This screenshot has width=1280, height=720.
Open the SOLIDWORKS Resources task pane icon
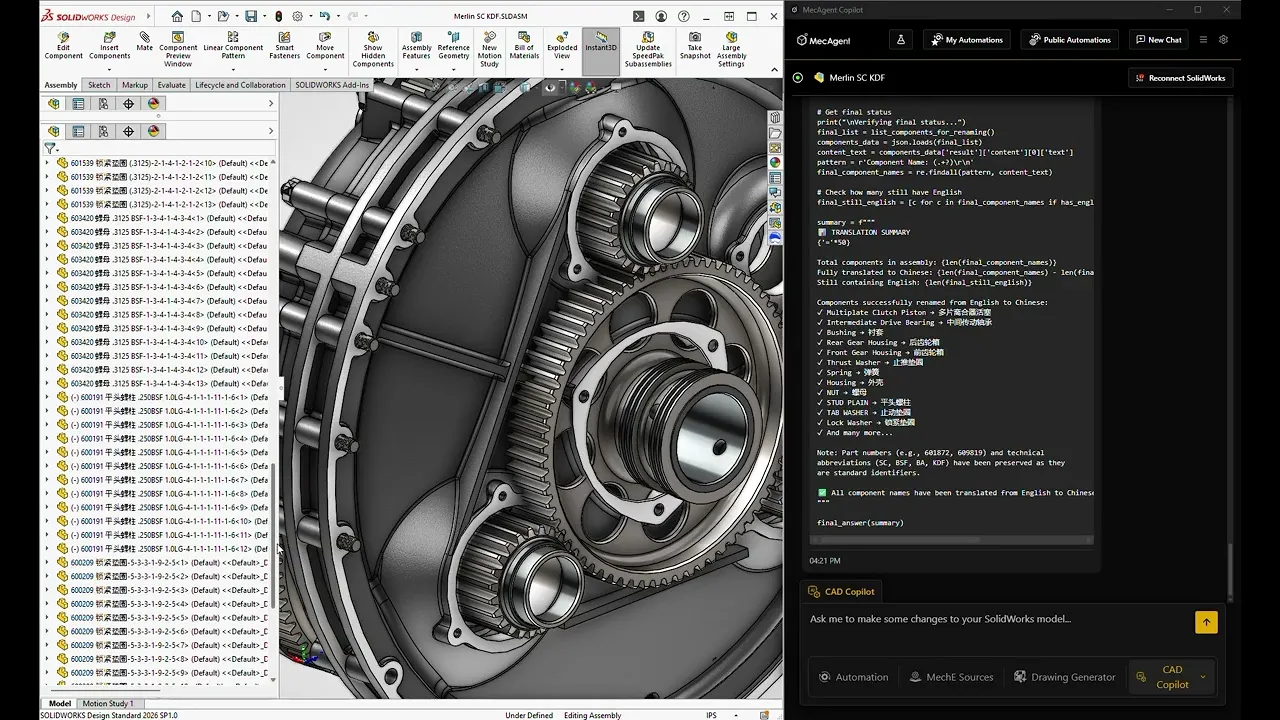[775, 118]
